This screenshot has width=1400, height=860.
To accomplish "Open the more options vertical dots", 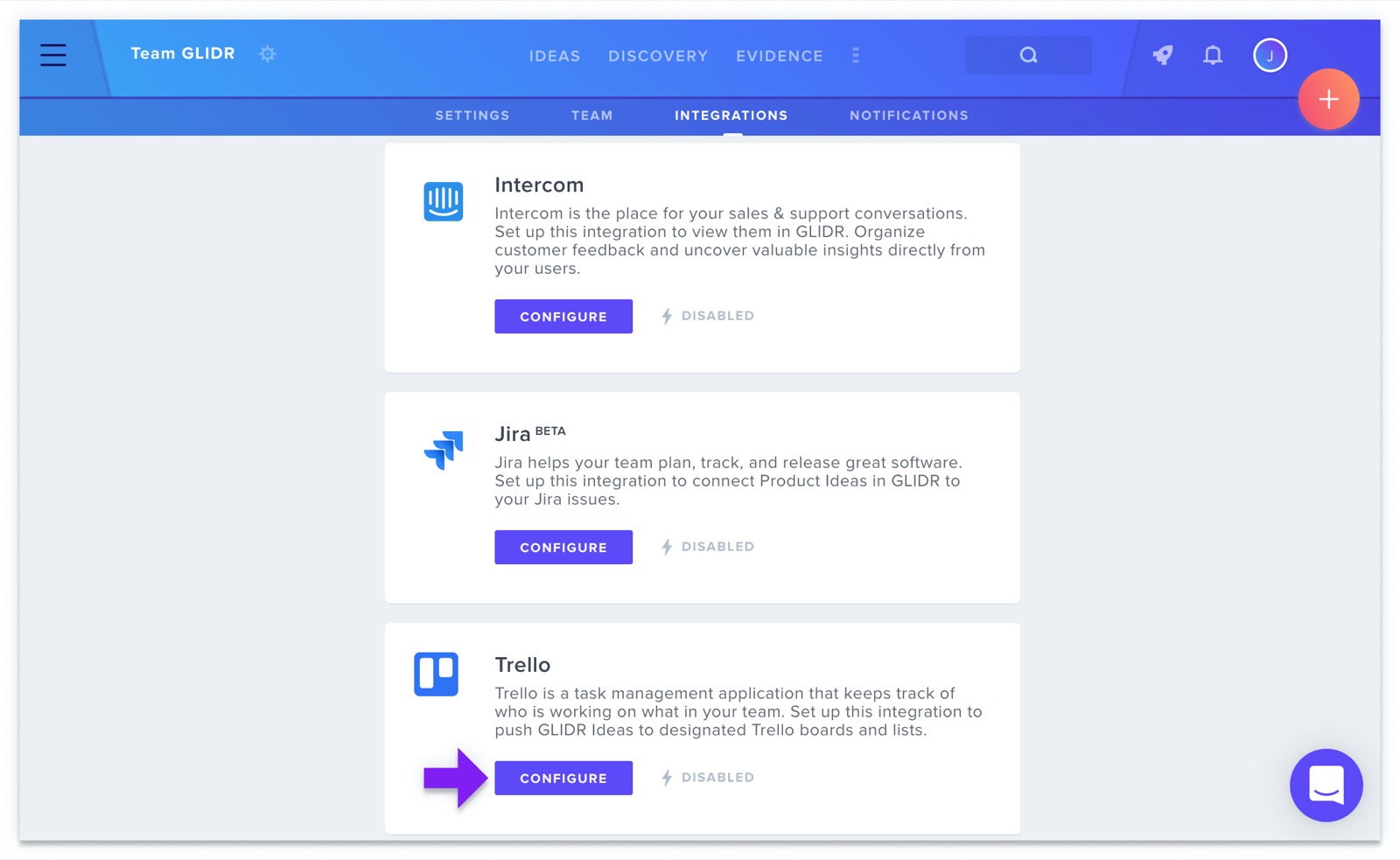I will (856, 55).
